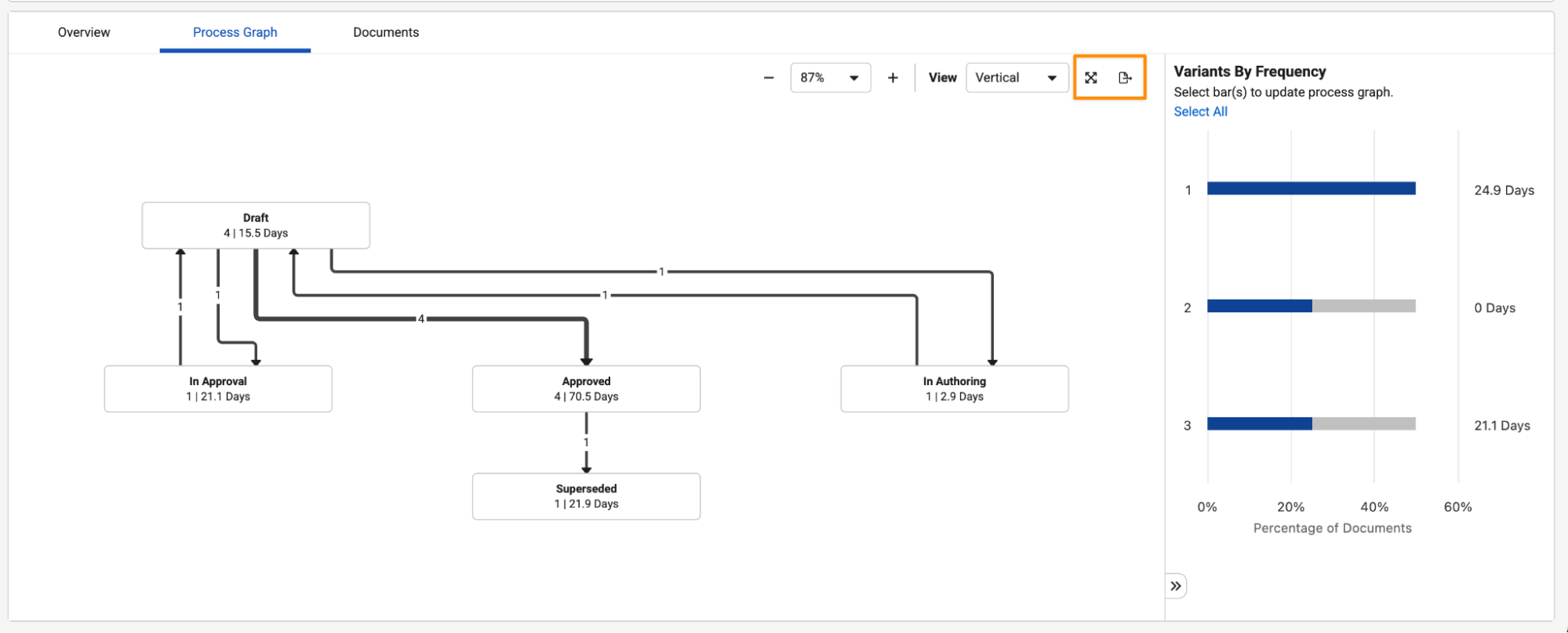Click the 0 Days variant label
Viewport: 1568px width, 633px height.
(1494, 307)
